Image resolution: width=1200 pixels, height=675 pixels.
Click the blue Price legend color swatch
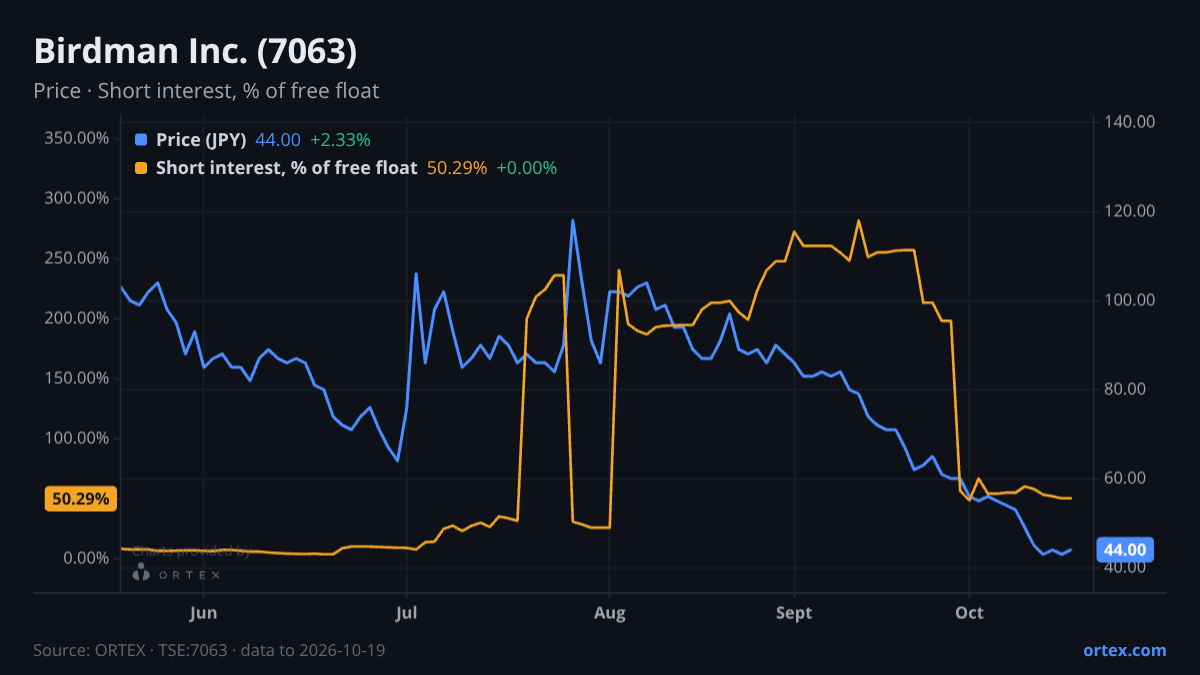click(x=141, y=140)
